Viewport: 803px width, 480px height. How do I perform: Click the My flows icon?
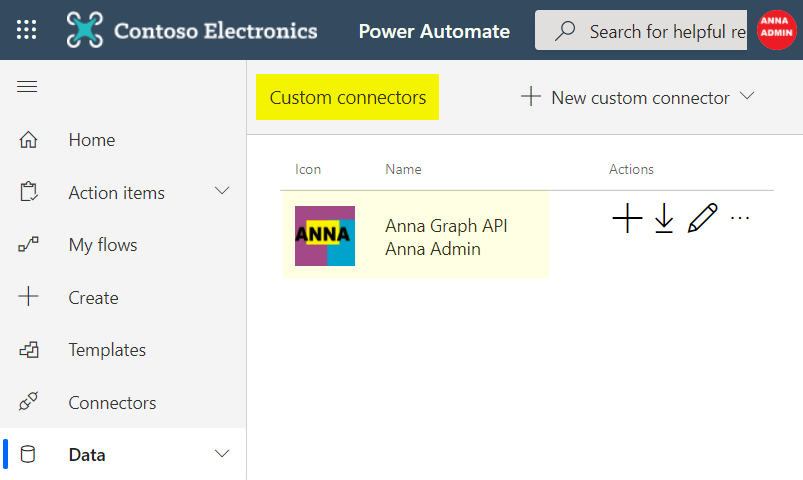pyautogui.click(x=28, y=244)
